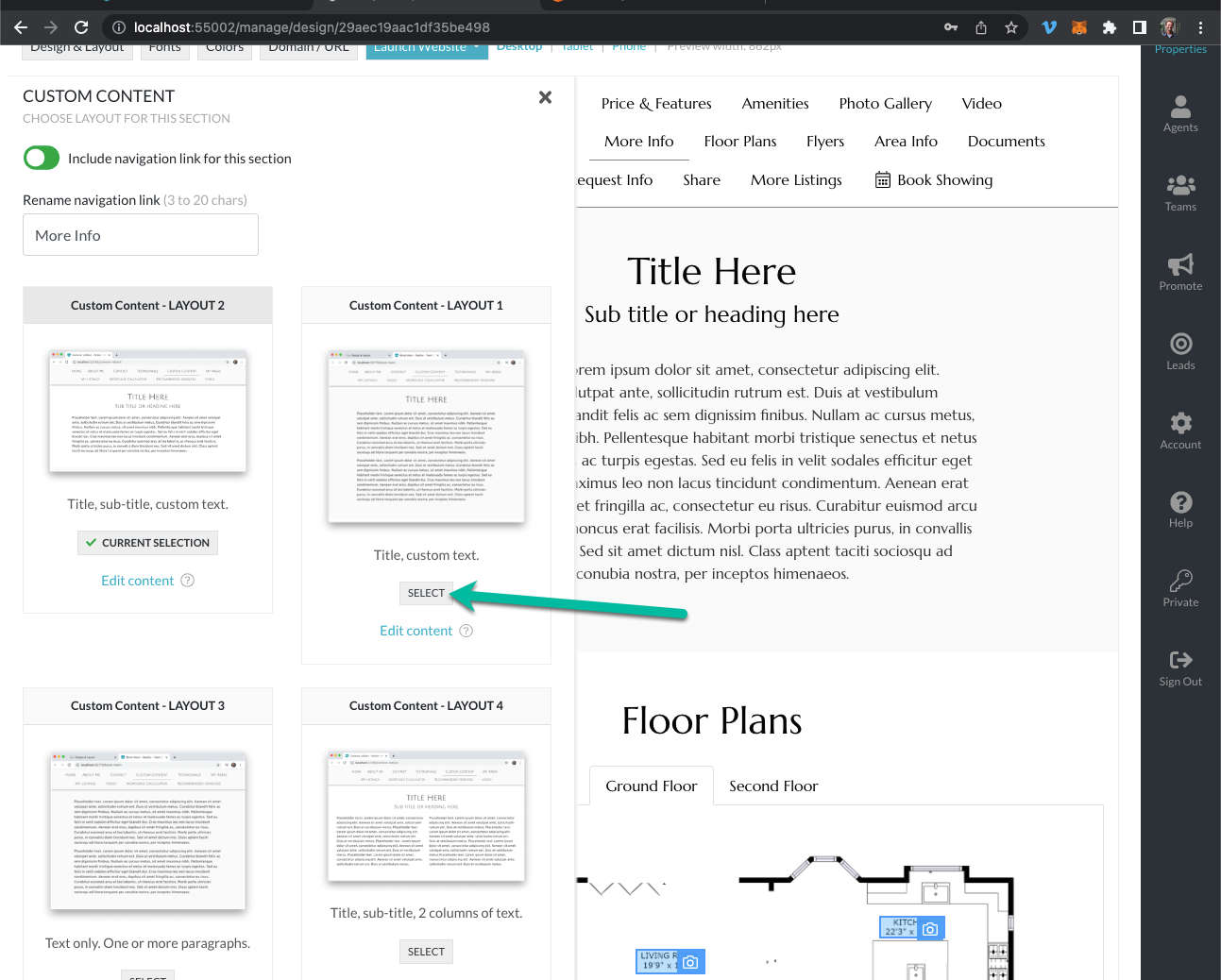The width and height of the screenshot is (1221, 980).
Task: Toggle the browser side panel icon
Action: pos(1140,27)
